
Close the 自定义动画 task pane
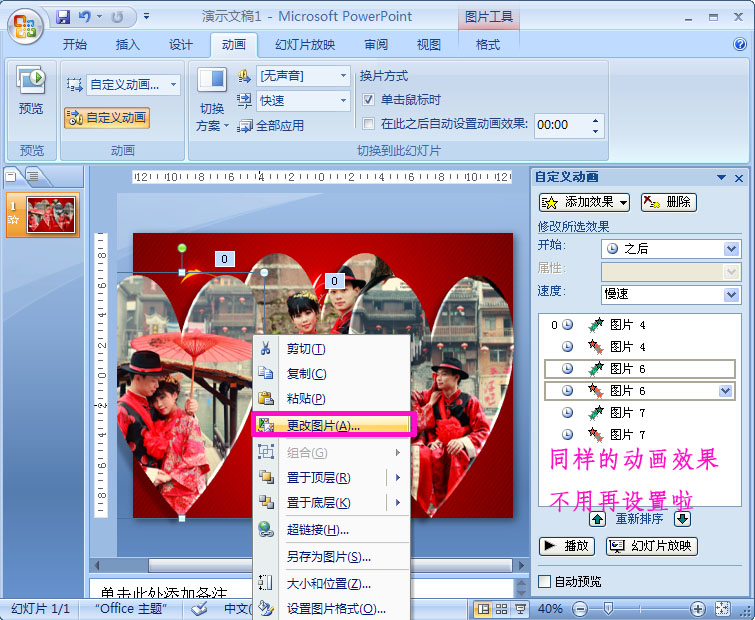point(739,178)
